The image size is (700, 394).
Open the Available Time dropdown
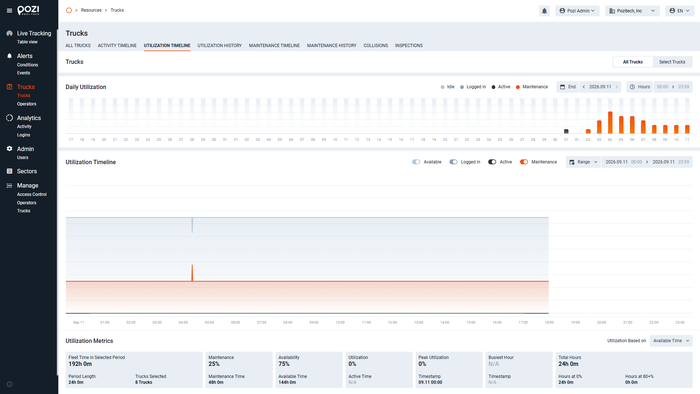[671, 341]
